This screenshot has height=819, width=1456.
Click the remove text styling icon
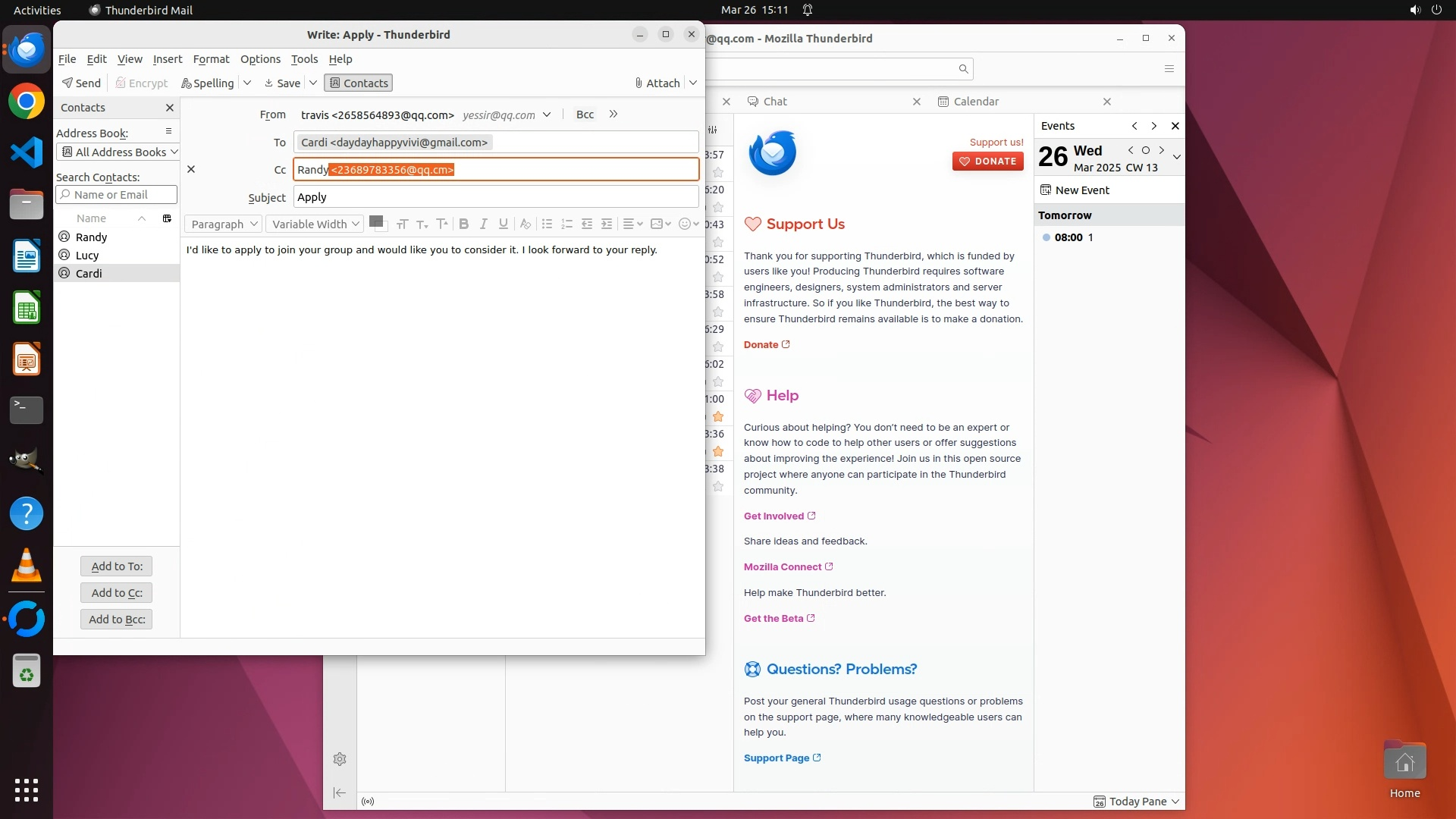[x=525, y=224]
